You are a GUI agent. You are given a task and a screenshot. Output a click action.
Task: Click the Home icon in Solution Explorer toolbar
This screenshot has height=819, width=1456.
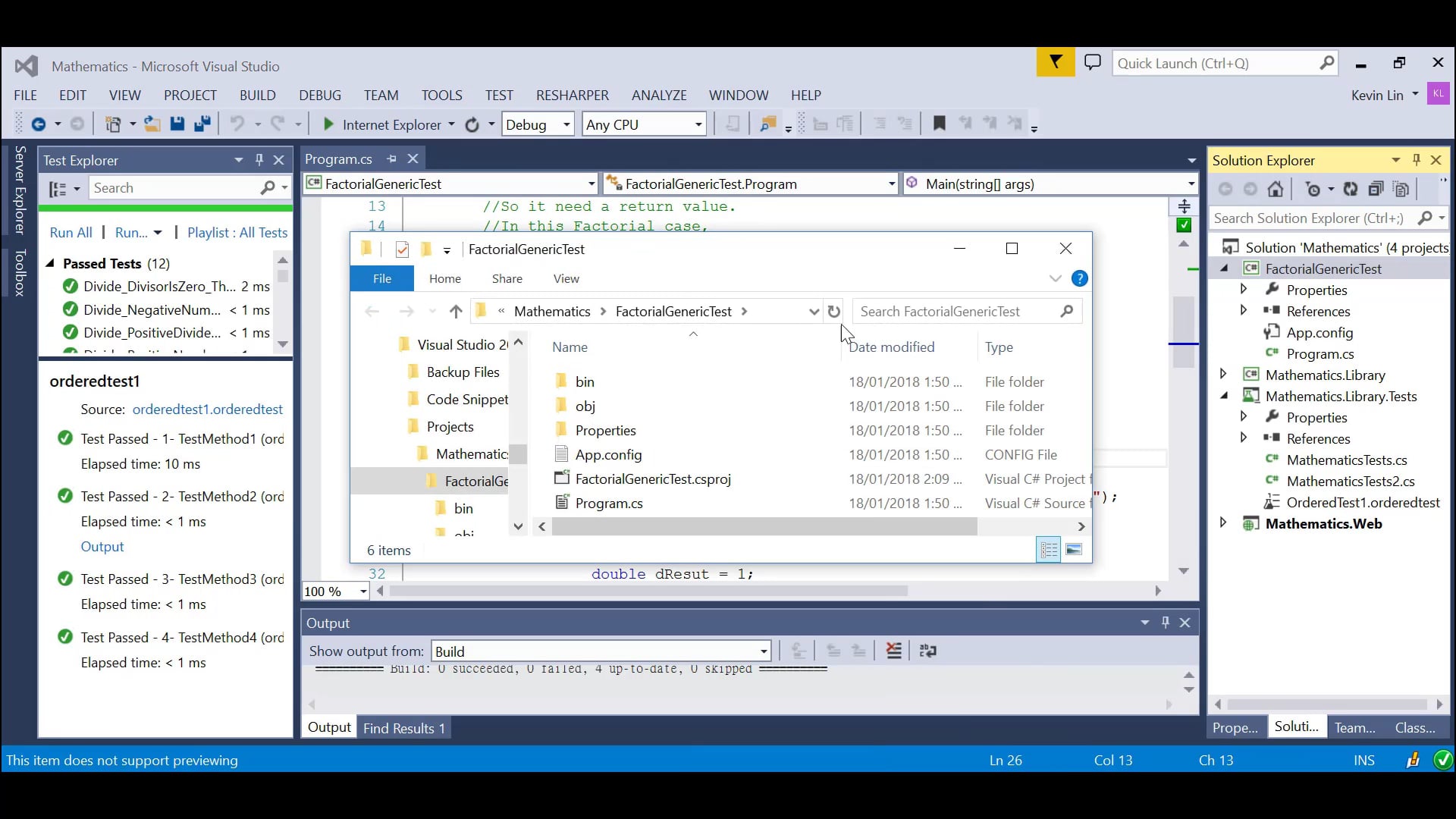click(1276, 190)
